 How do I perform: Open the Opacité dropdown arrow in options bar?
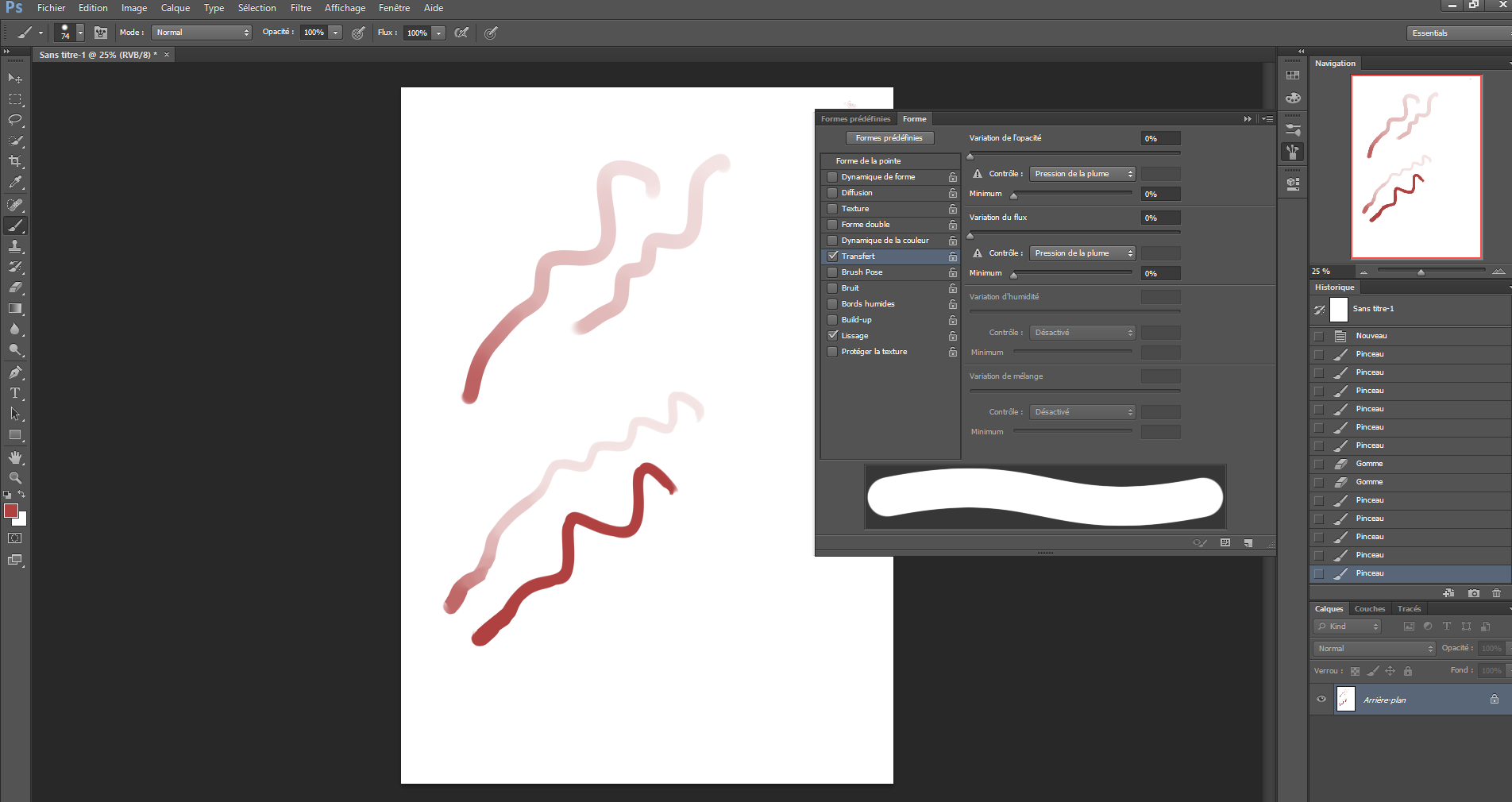click(336, 33)
